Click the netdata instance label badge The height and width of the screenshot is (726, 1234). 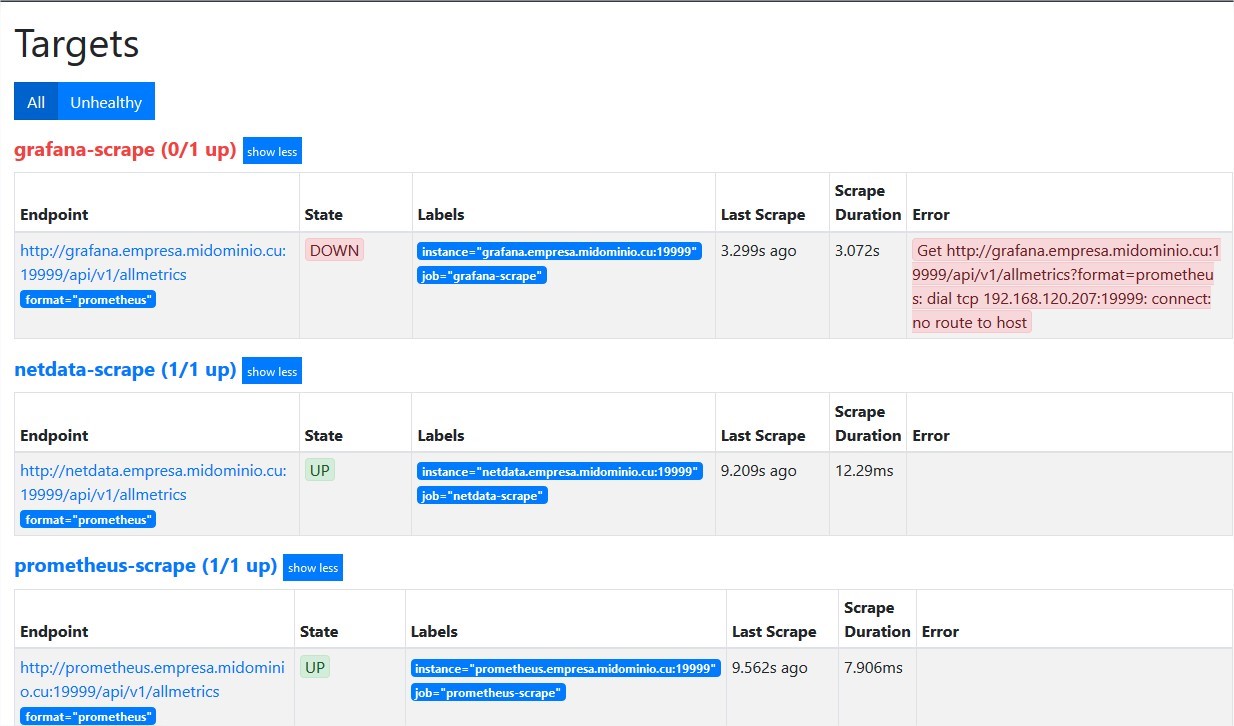click(560, 471)
